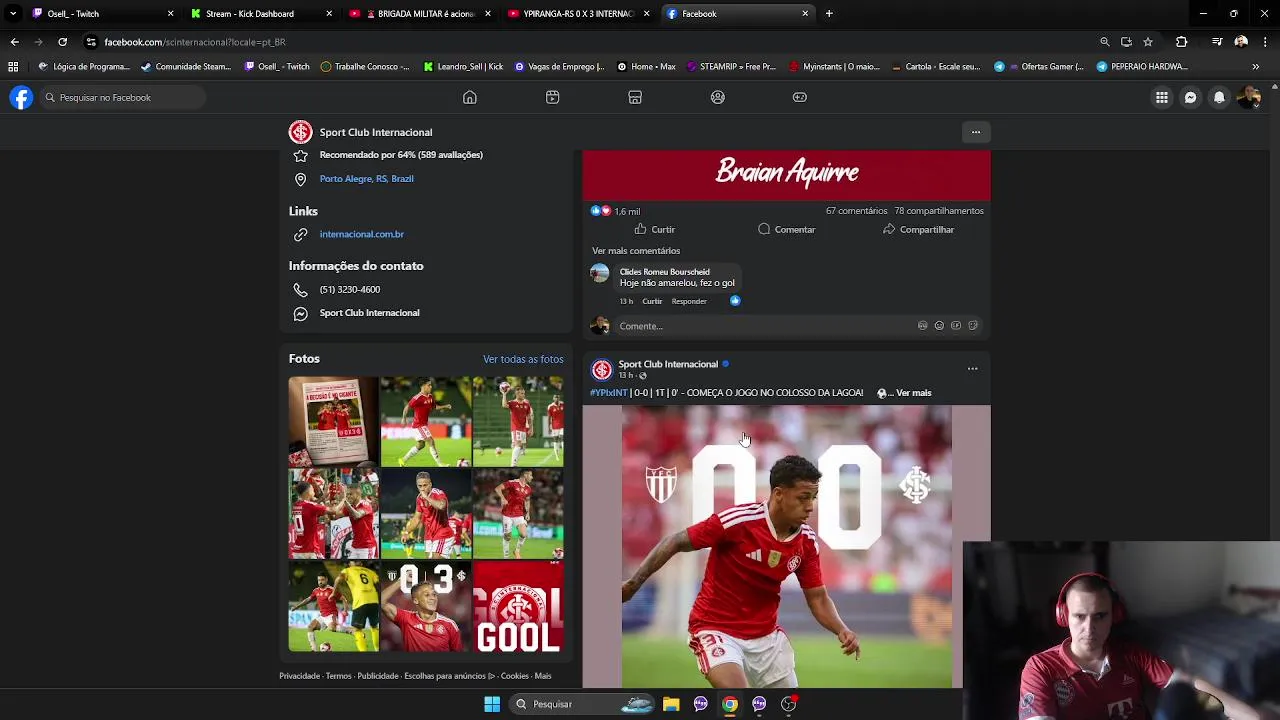This screenshot has height=720, width=1280.
Task: Open the 78 compartilhamentos count
Action: coord(939,211)
